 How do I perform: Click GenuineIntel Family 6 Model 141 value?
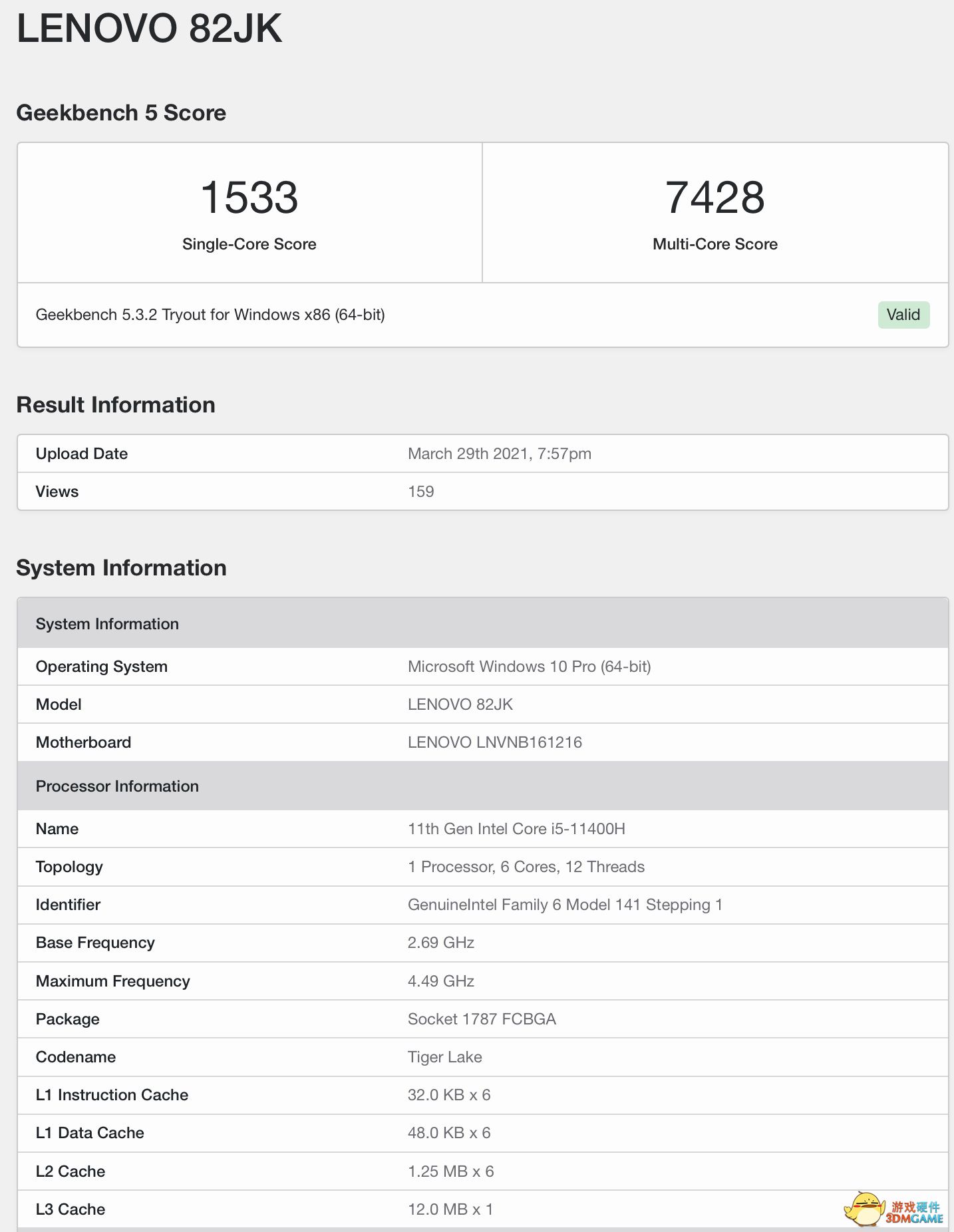565,905
